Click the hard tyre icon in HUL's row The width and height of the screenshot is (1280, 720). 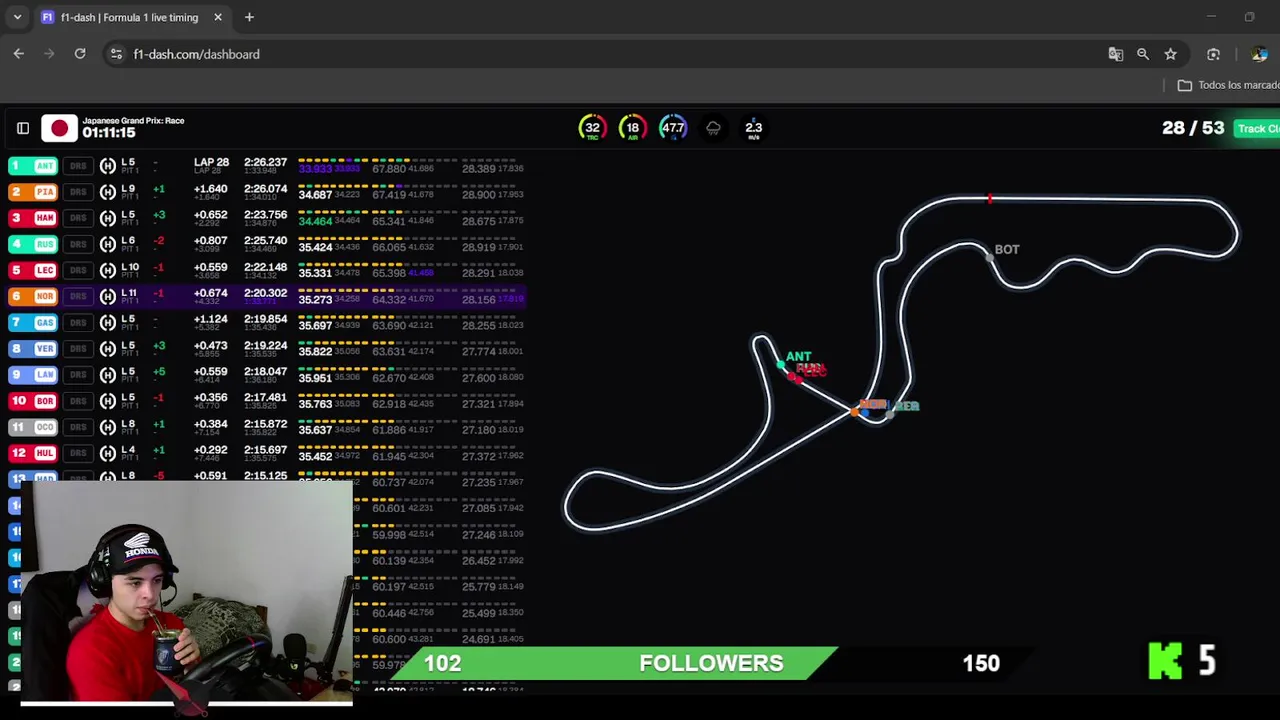(108, 453)
